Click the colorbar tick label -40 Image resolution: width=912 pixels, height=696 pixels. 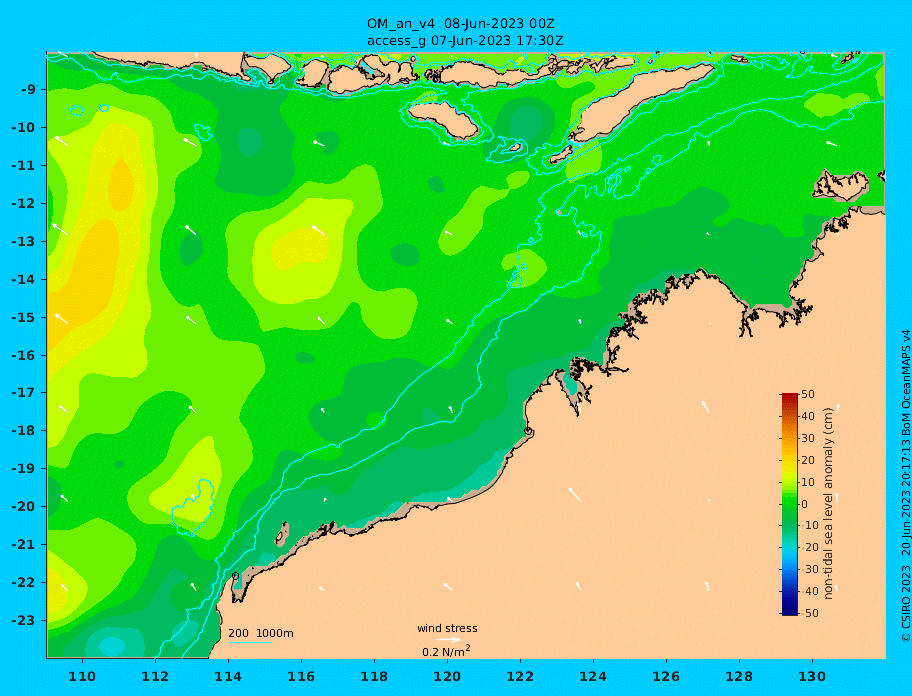(x=808, y=591)
